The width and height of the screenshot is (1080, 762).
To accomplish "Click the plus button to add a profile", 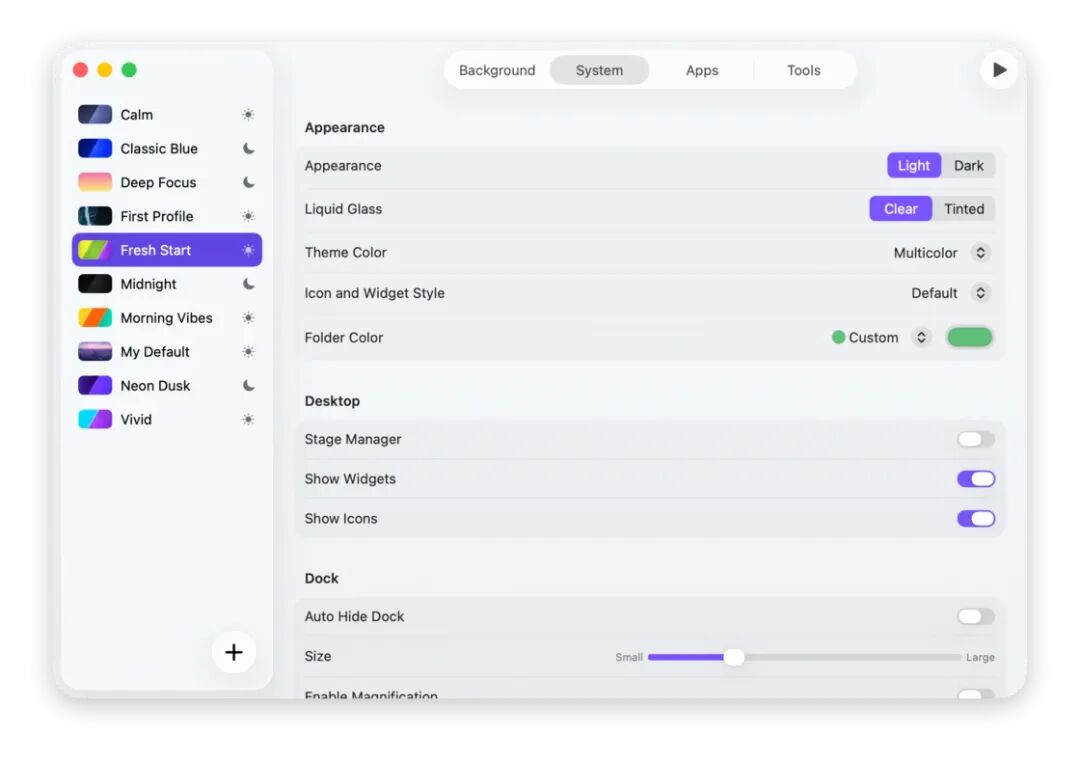I will click(233, 652).
